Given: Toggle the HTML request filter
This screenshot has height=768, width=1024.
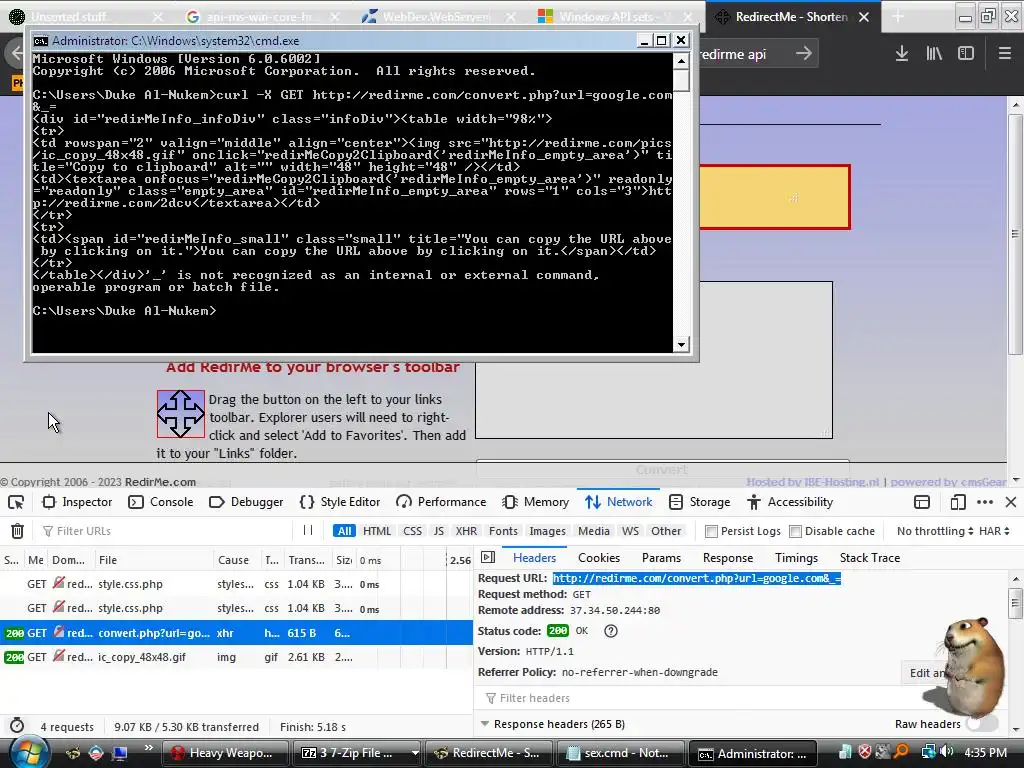Looking at the screenshot, I should [x=377, y=531].
